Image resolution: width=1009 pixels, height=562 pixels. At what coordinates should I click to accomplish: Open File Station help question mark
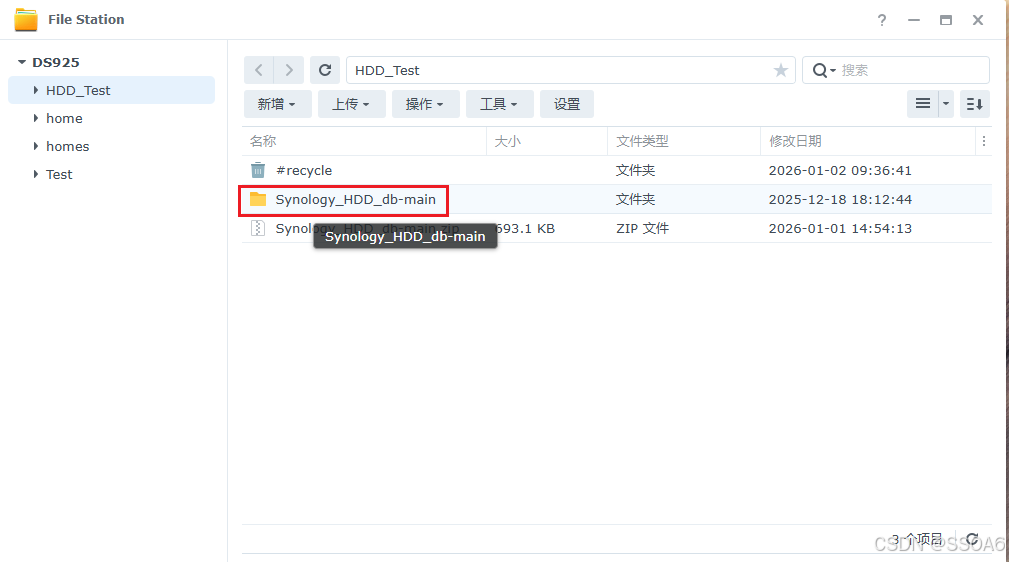click(x=882, y=20)
